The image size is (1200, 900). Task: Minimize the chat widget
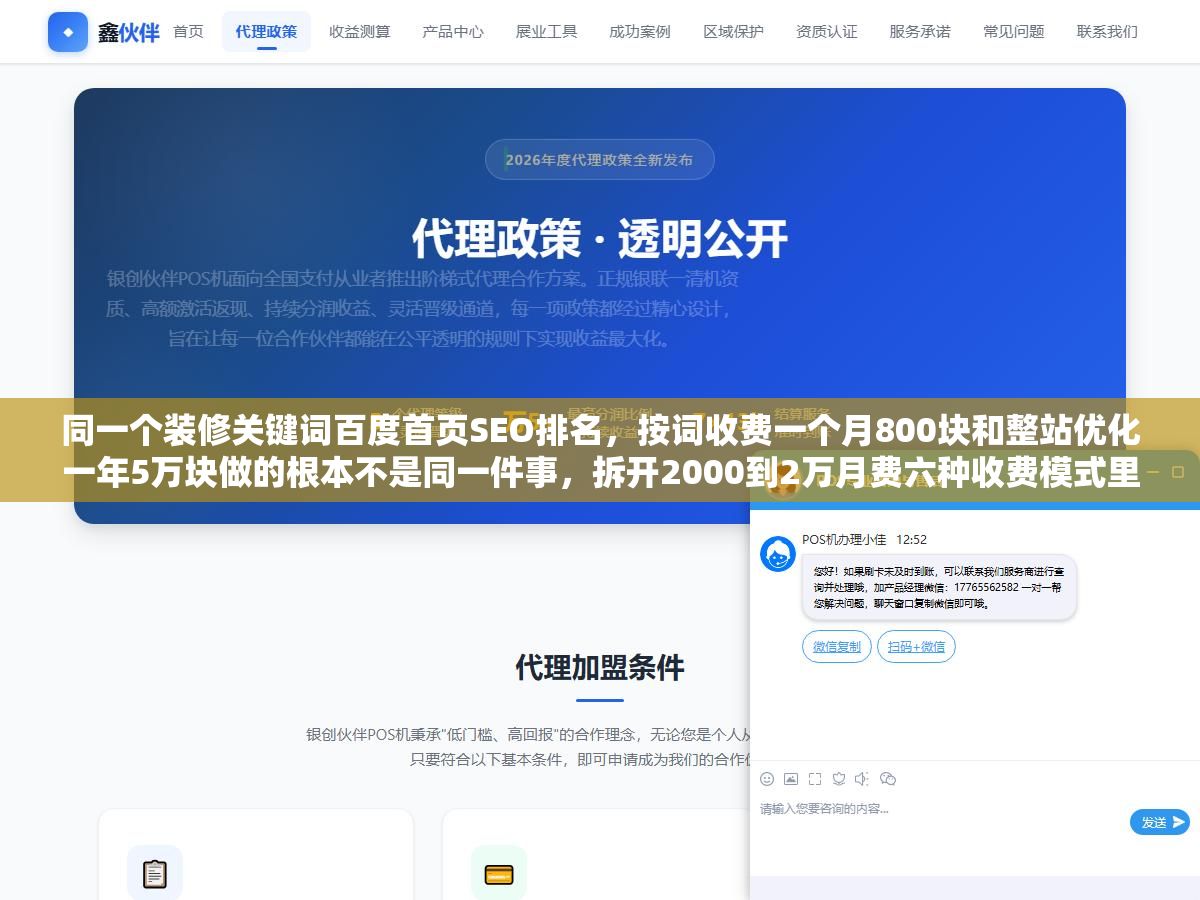pos(1152,471)
